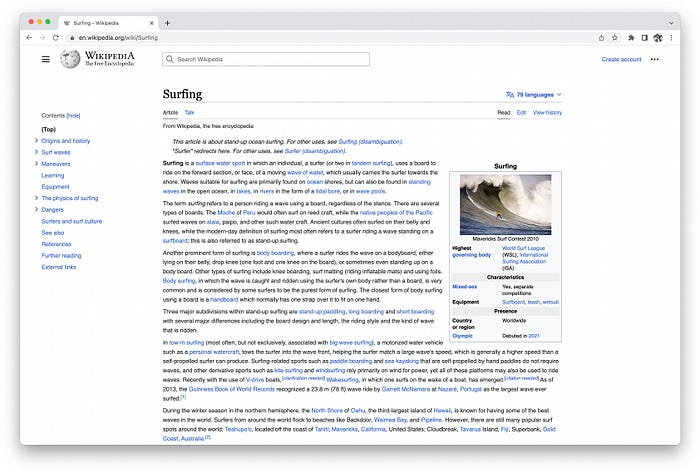Viewport: 700px width, 472px height.
Task: Click the Wikipedia globe logo
Action: [70, 59]
